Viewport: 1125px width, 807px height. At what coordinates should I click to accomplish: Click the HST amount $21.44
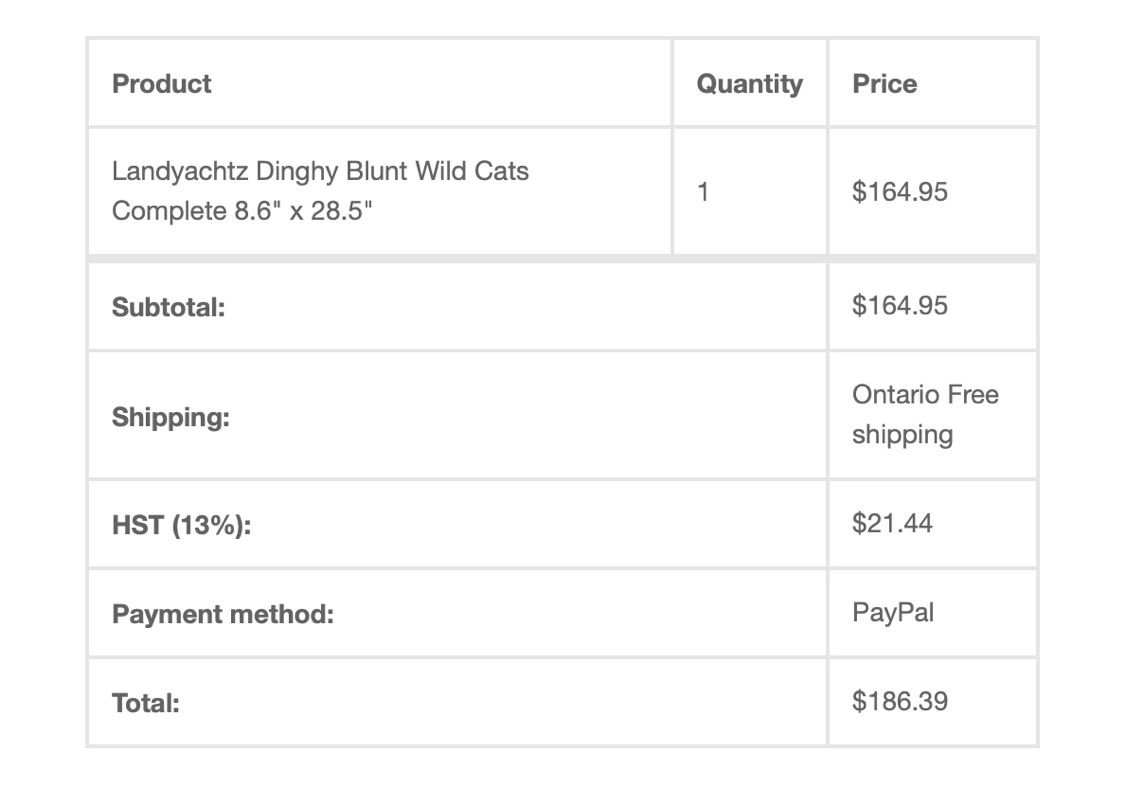(892, 523)
